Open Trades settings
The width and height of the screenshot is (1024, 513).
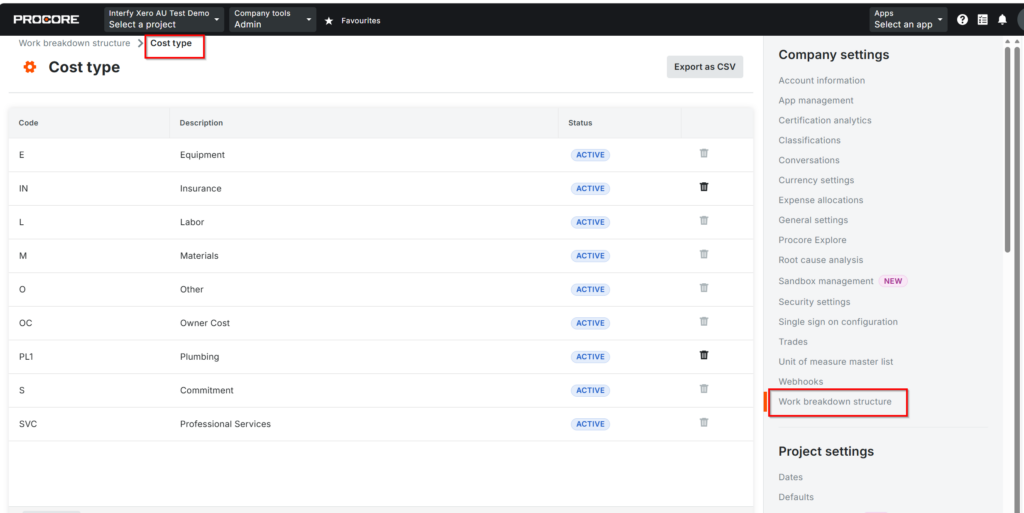[793, 341]
